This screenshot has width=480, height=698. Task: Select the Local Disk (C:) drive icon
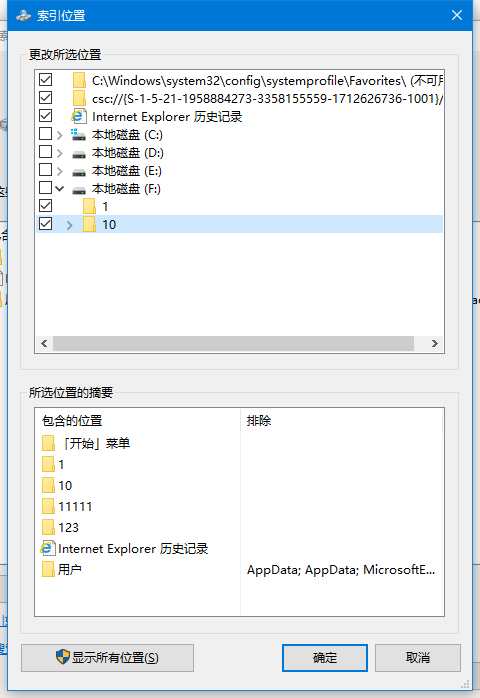point(78,134)
